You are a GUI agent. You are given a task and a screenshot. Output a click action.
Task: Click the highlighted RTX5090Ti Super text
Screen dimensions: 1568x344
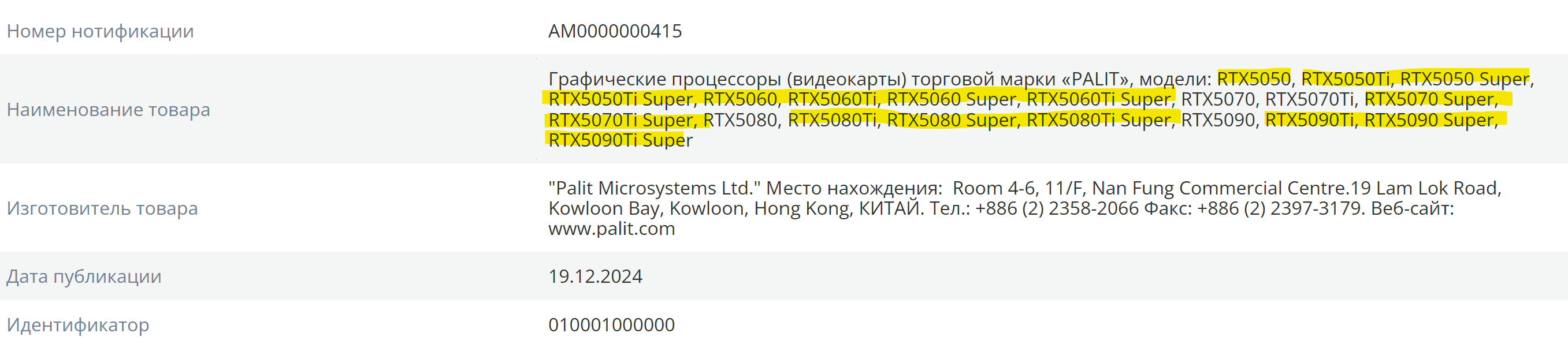(620, 140)
